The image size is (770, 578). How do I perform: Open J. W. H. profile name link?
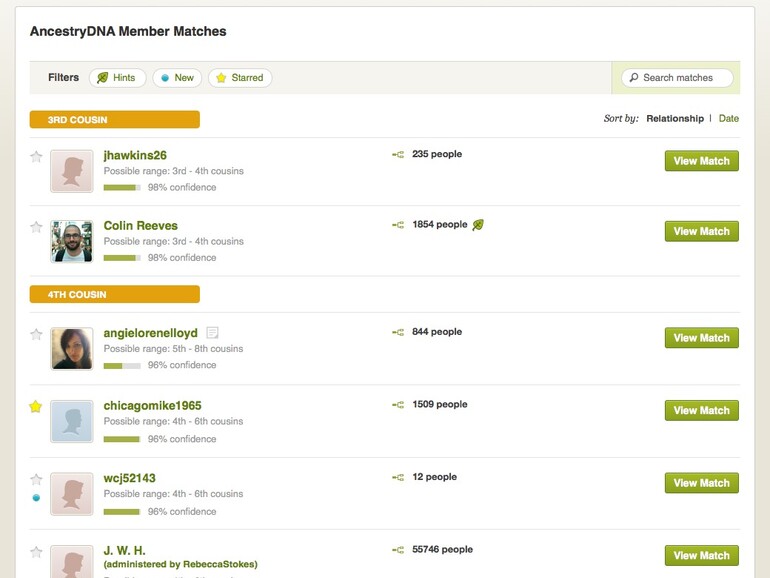click(x=124, y=550)
